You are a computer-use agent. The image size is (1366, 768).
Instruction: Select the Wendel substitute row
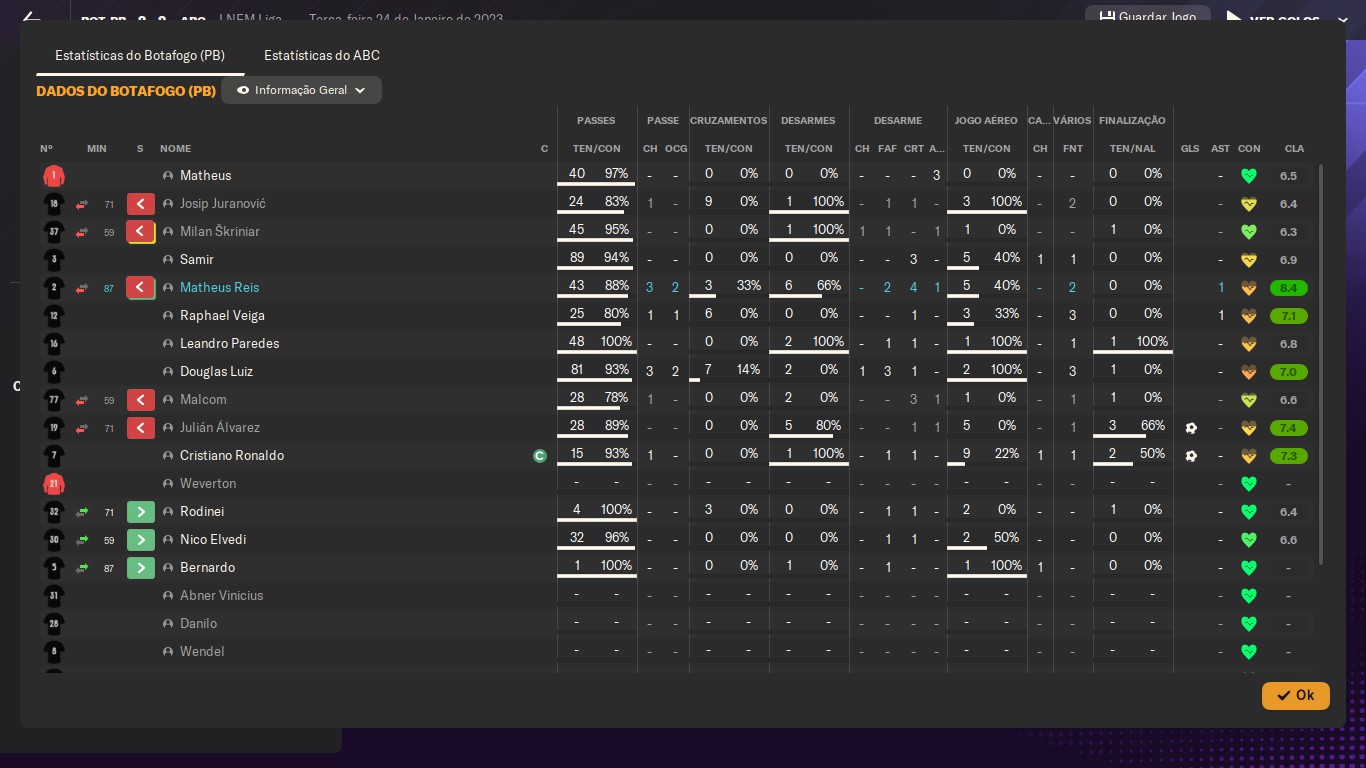pos(675,652)
